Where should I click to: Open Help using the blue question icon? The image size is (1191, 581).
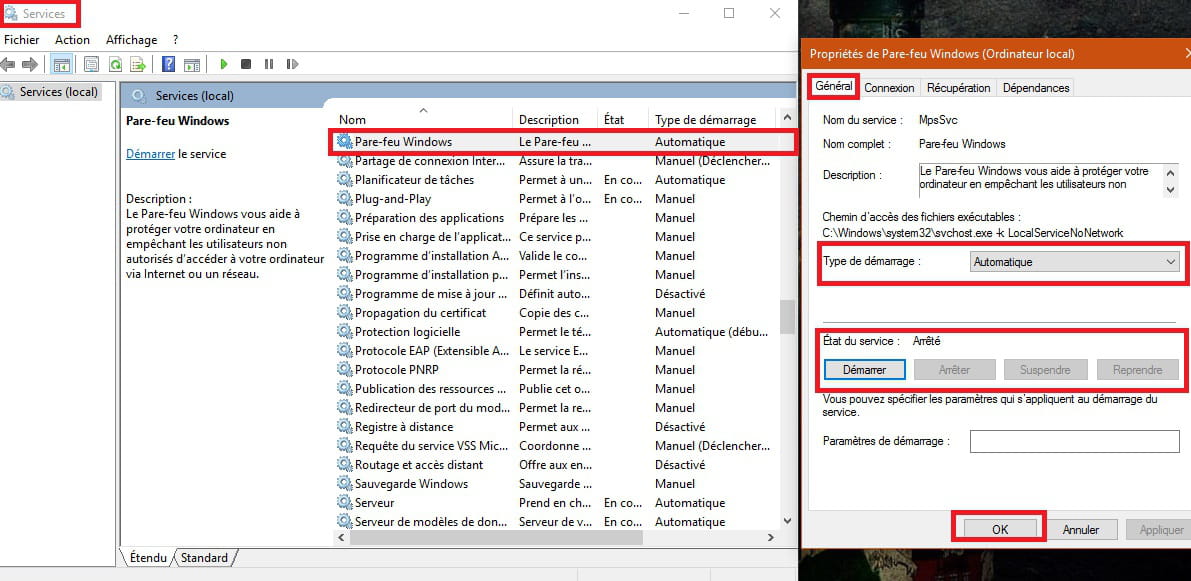169,65
